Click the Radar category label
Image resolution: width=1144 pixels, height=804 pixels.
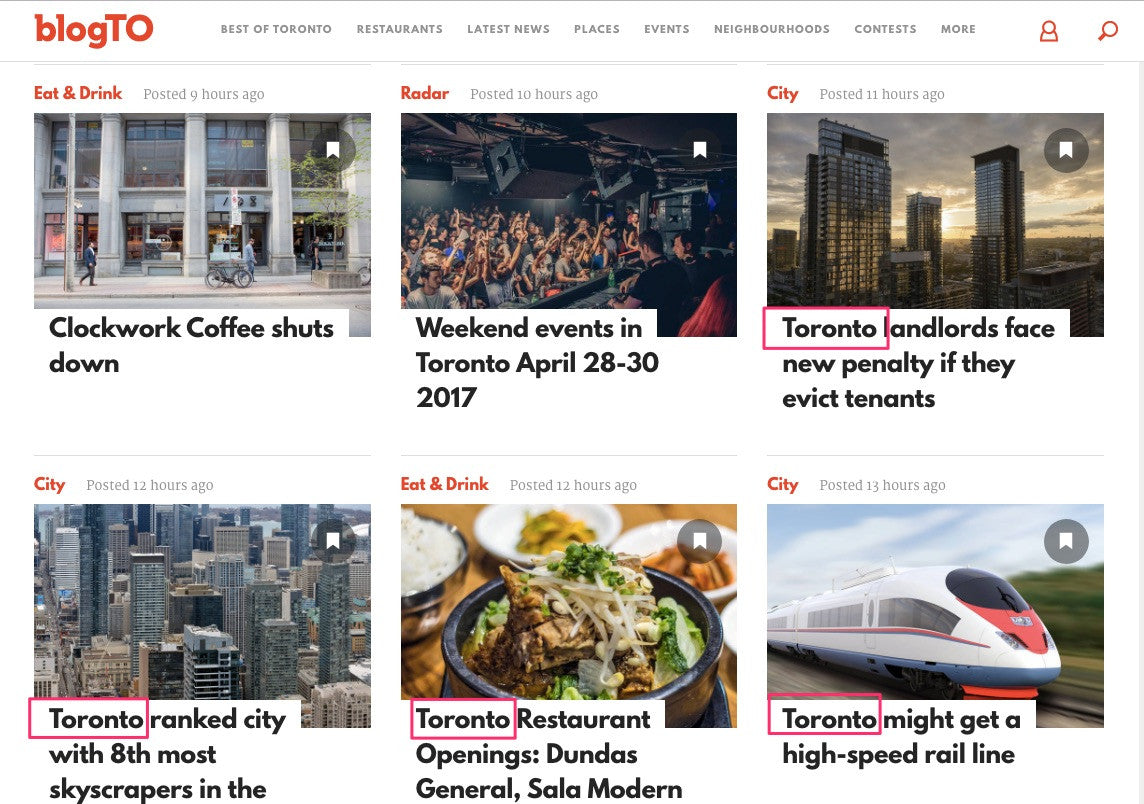point(425,93)
